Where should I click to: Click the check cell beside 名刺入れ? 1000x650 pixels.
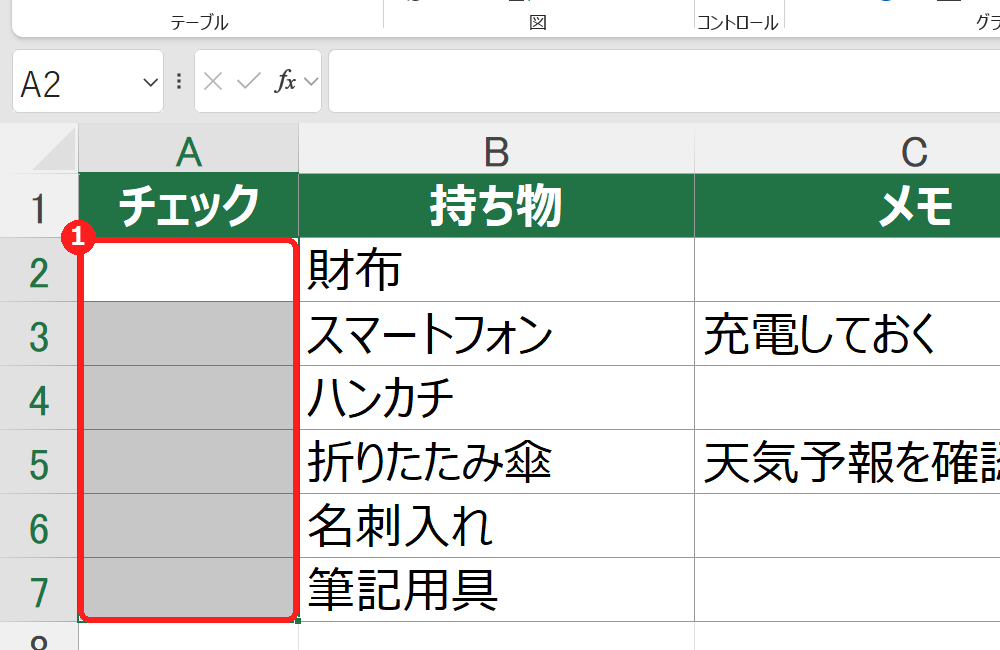tap(189, 526)
